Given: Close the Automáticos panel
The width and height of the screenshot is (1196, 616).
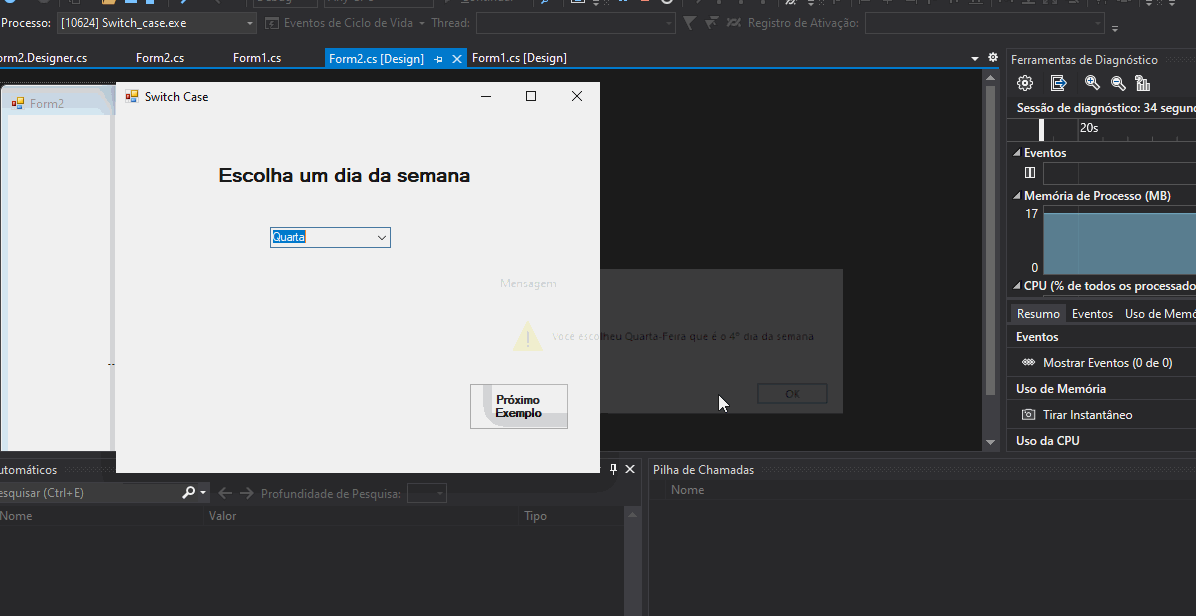Looking at the screenshot, I should 630,470.
